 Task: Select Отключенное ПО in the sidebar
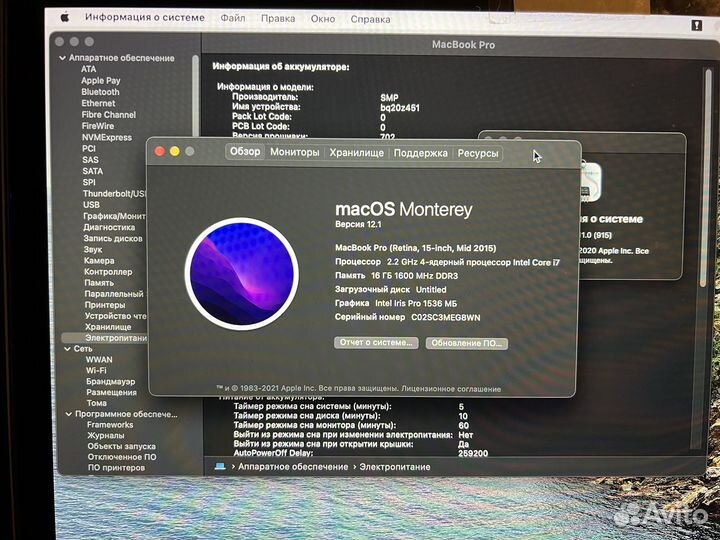[122, 457]
